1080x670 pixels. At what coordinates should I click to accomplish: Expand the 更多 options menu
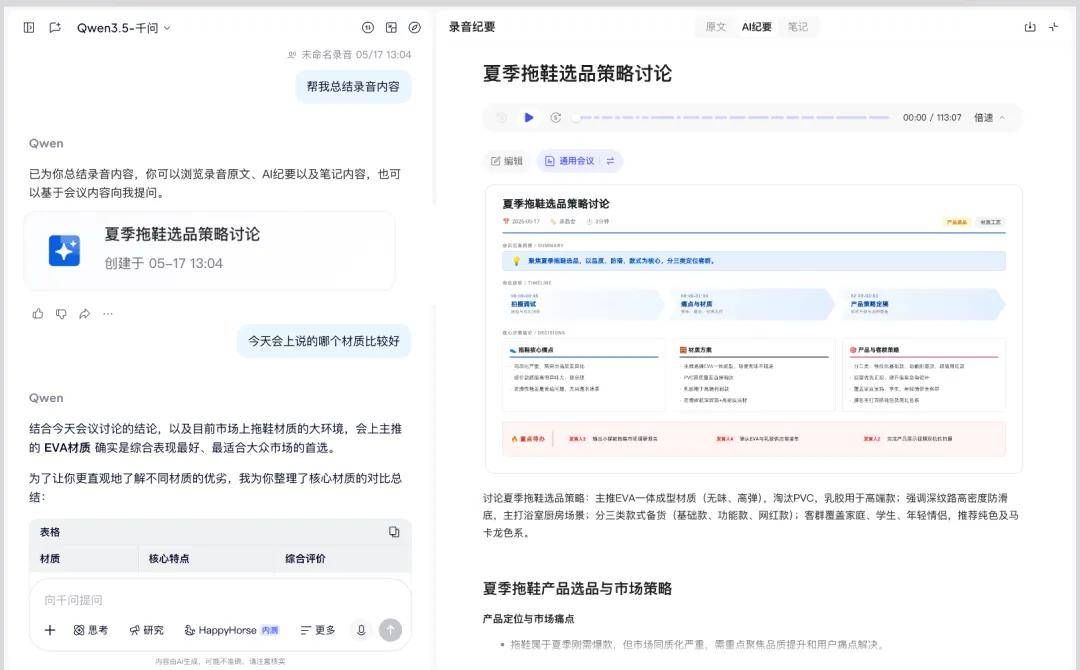[318, 630]
